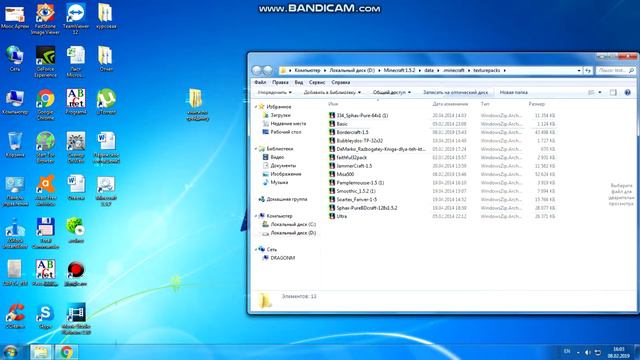
Task: Open the Вид menu
Action: coord(299,82)
